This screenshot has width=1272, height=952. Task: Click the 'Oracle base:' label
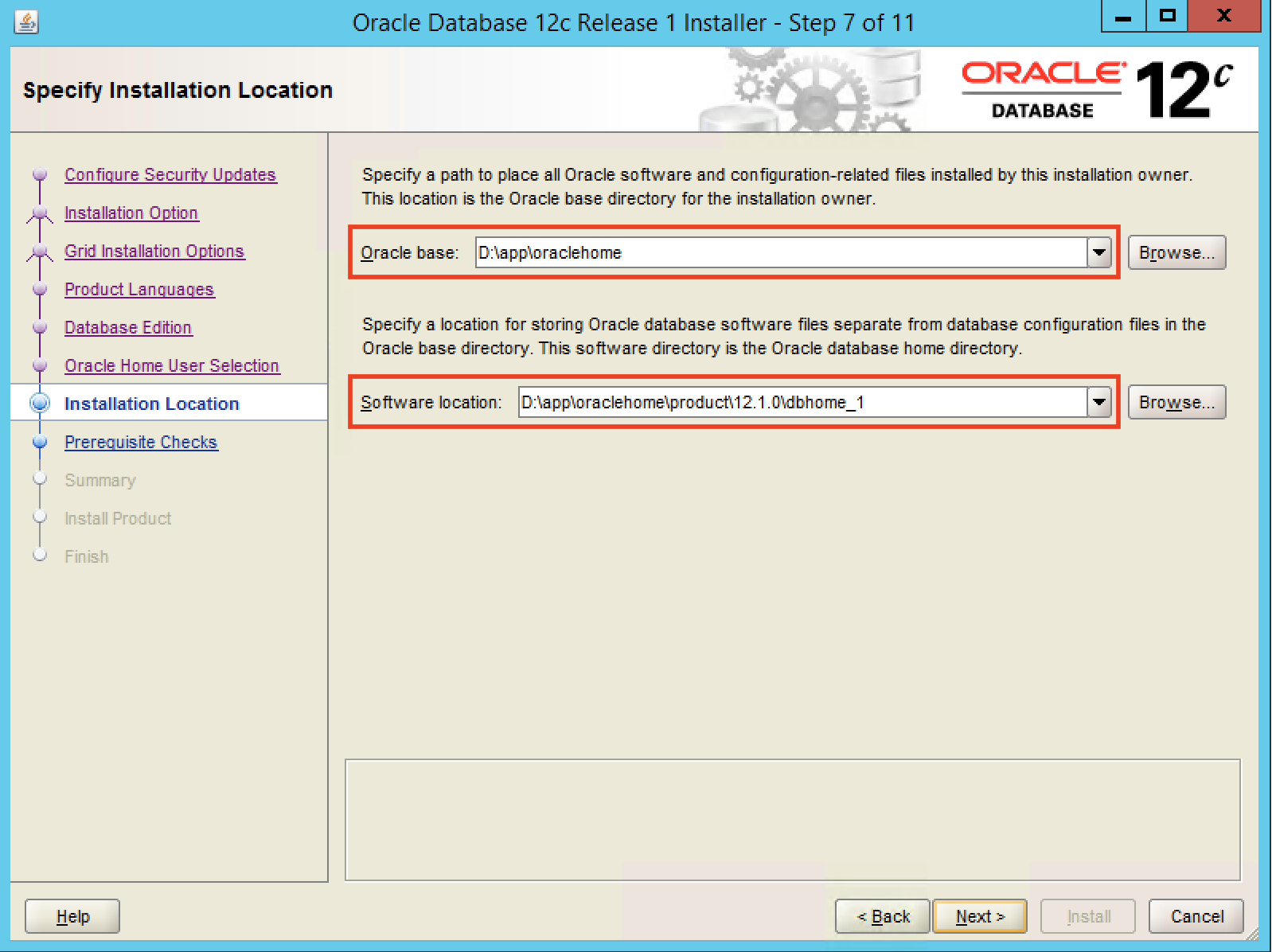pos(410,252)
